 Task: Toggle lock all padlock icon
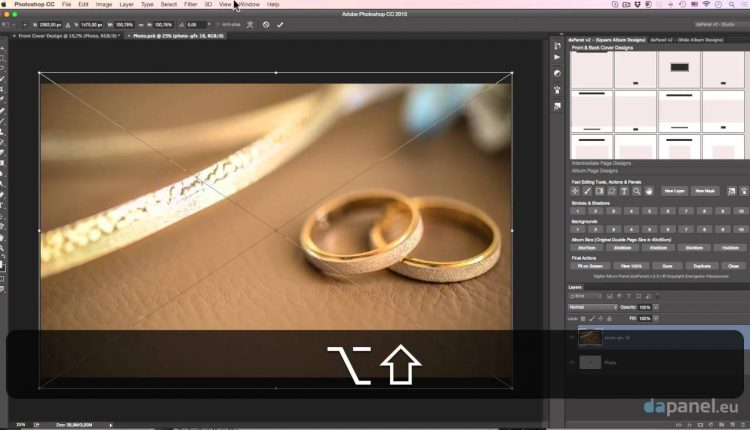tap(609, 319)
